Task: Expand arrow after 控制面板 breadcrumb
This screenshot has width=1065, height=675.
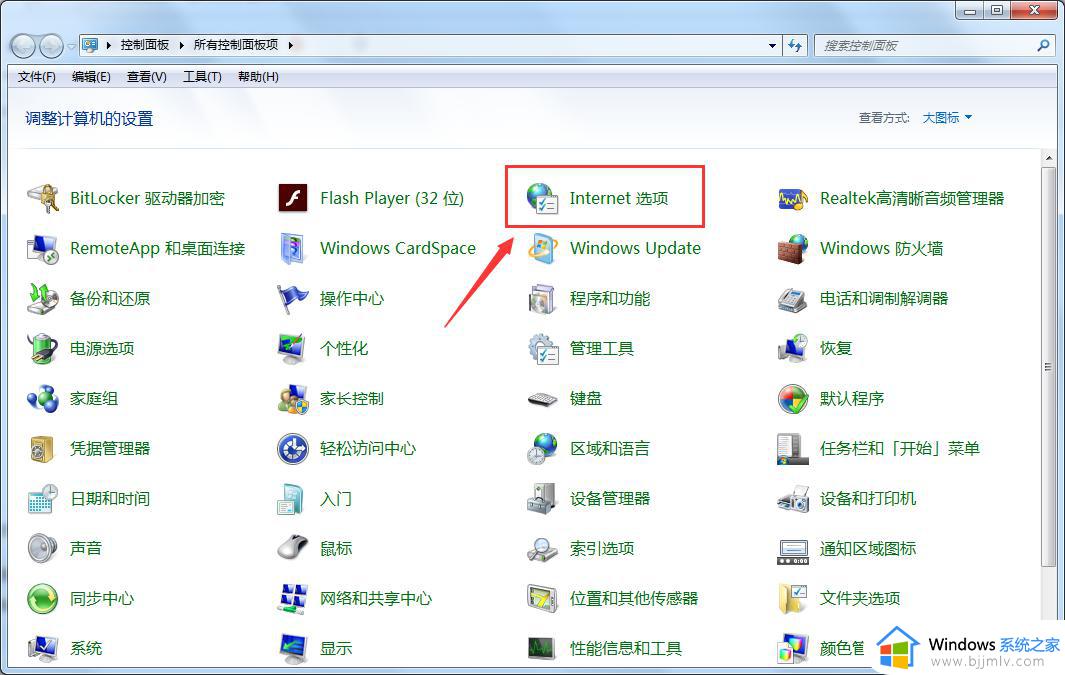Action: [x=181, y=45]
